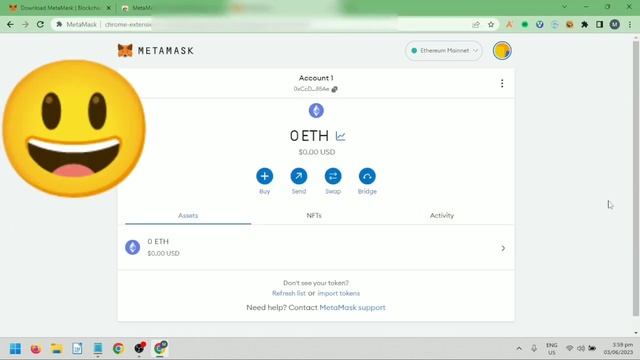Click the MetaMask fox logo
This screenshot has height=360, width=640.
coord(125,51)
